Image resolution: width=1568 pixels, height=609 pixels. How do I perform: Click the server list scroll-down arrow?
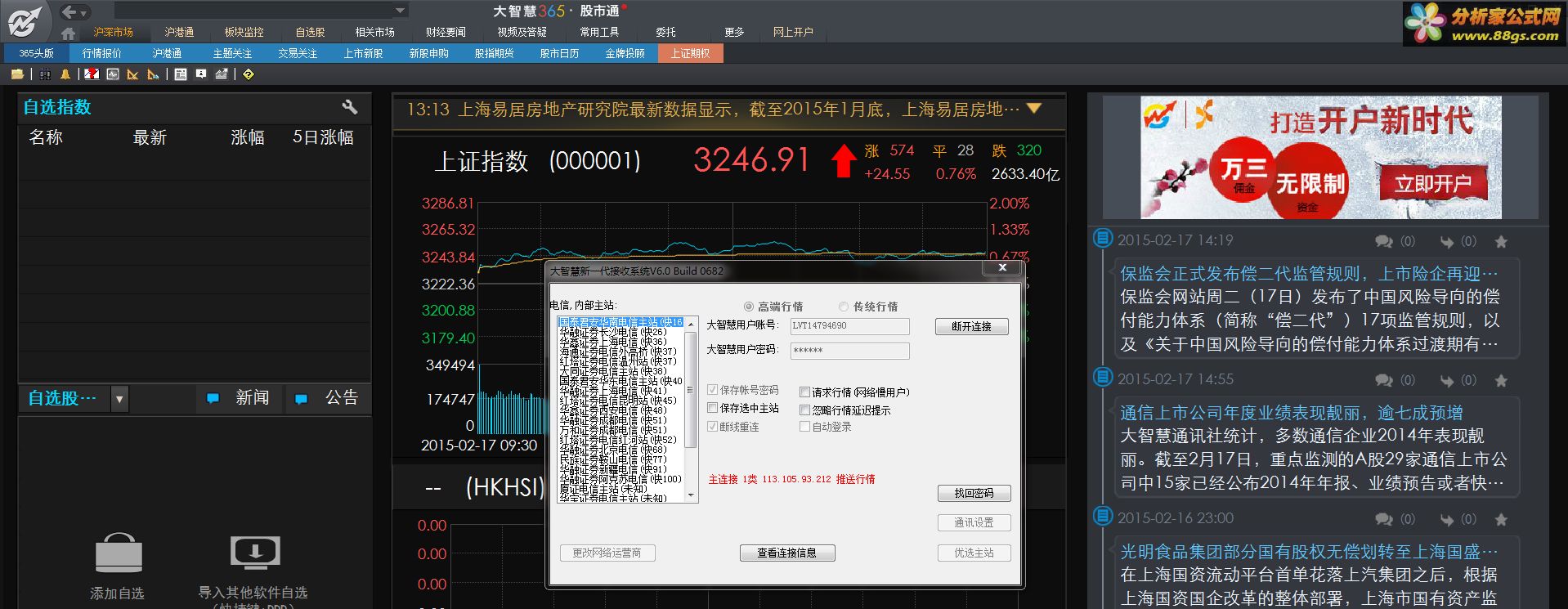point(691,495)
